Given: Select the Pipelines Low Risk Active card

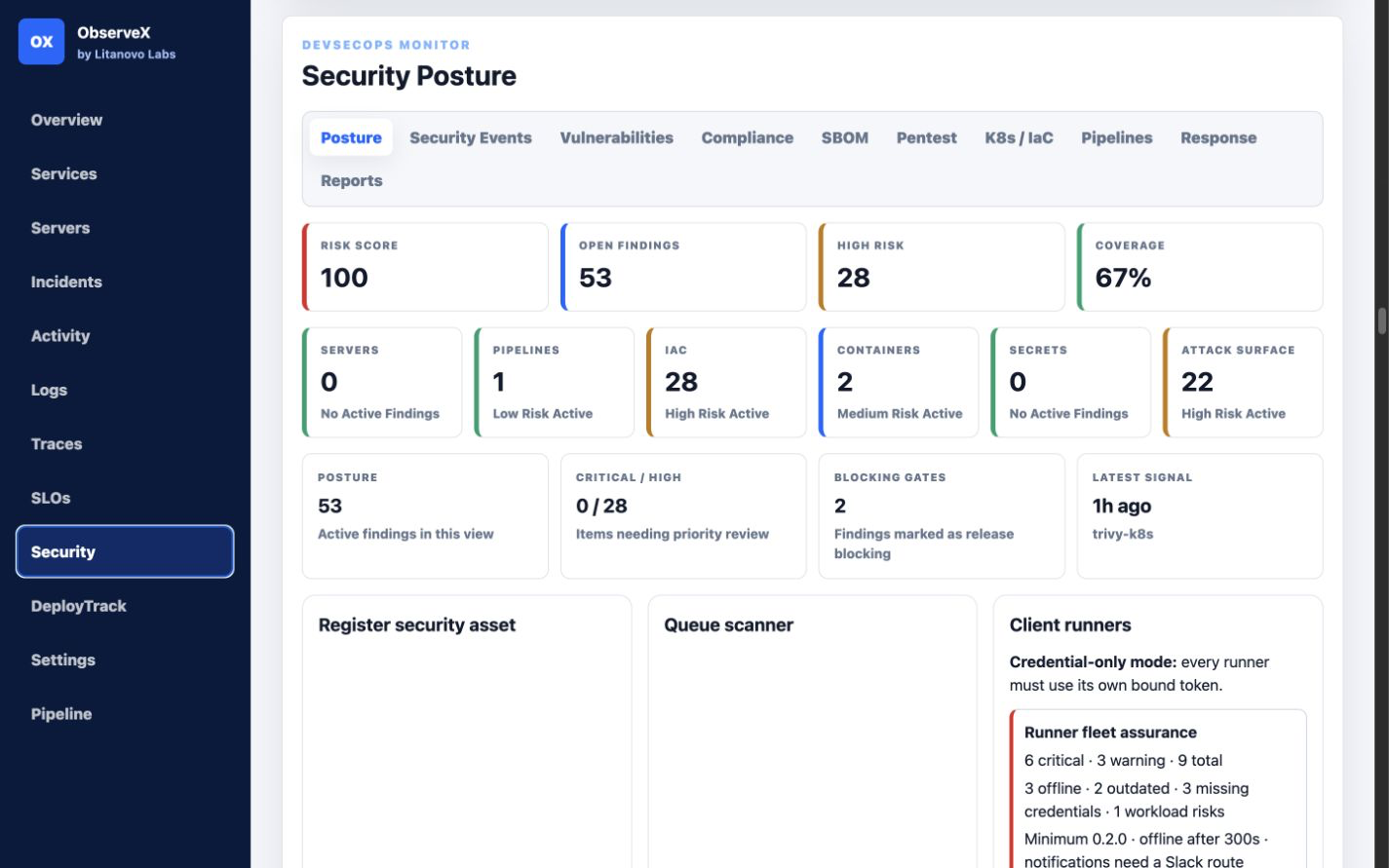Looking at the screenshot, I should pyautogui.click(x=555, y=382).
